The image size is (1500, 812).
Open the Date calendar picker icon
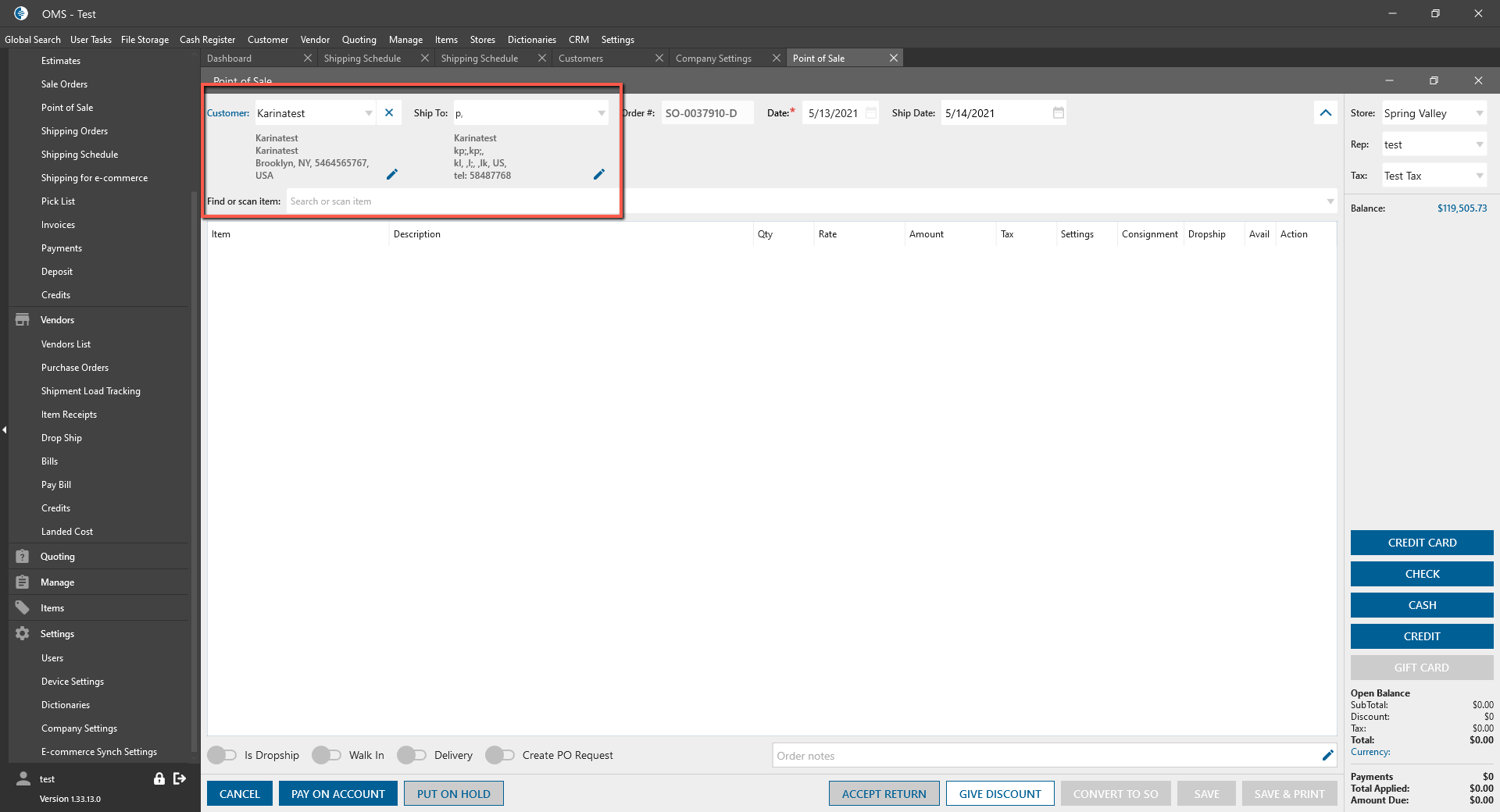coord(871,113)
